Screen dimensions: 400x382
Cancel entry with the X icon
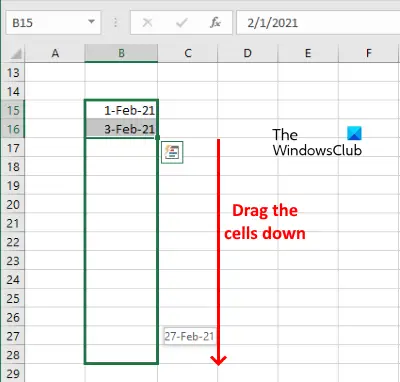tap(147, 23)
